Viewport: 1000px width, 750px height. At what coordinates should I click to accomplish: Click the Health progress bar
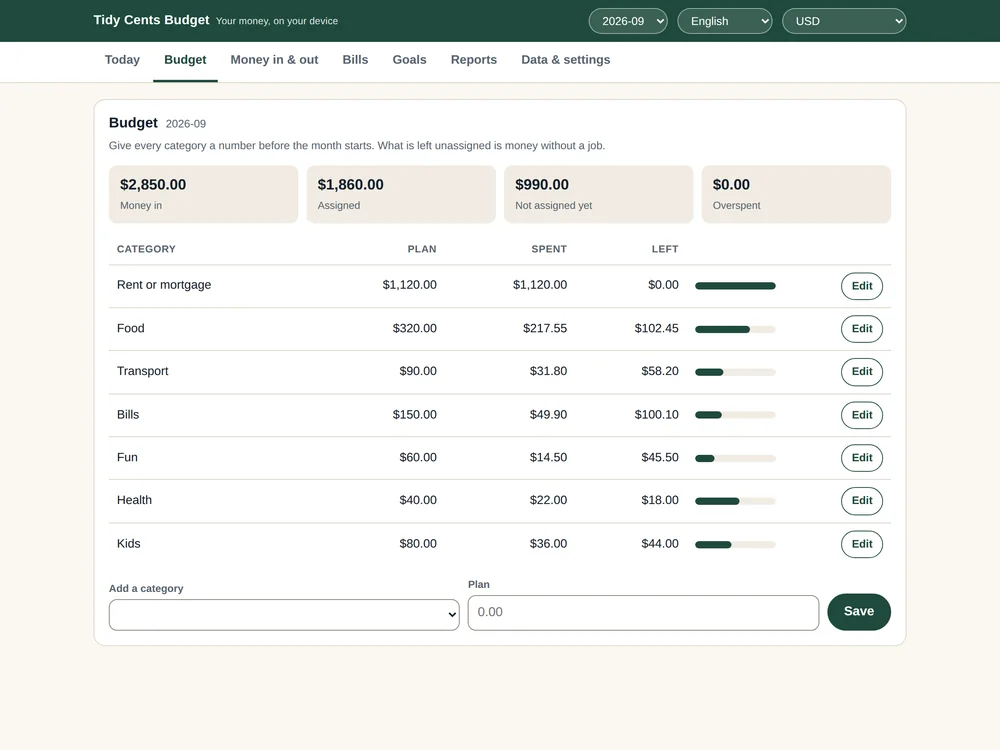pos(735,501)
